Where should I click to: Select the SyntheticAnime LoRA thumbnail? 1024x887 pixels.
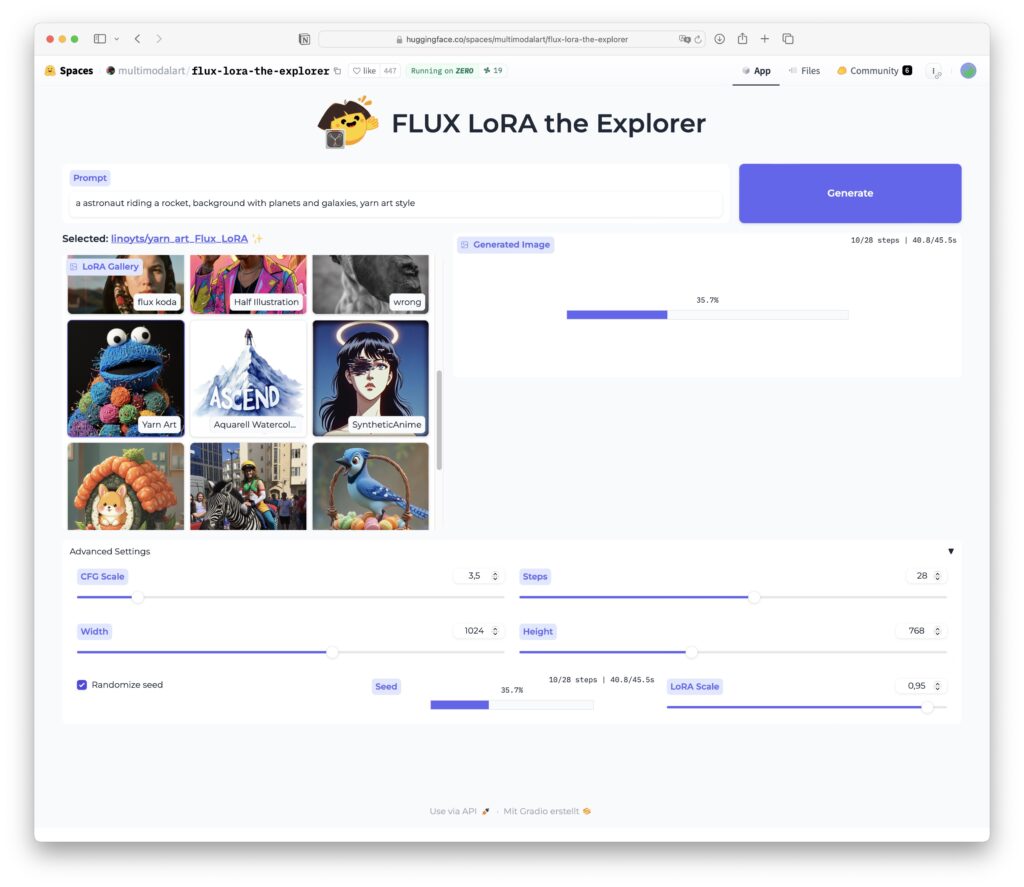pyautogui.click(x=371, y=378)
